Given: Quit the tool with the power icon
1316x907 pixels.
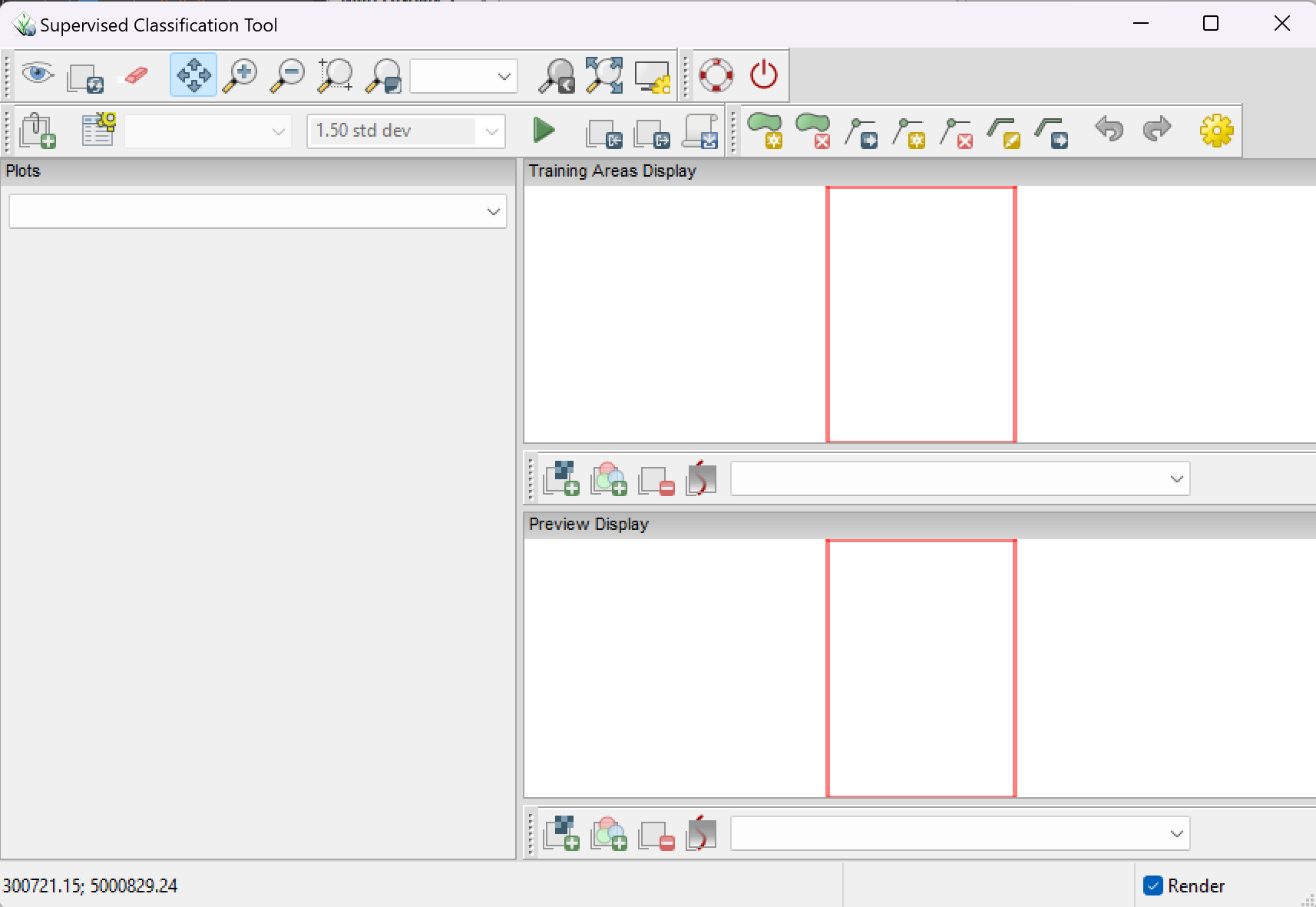Looking at the screenshot, I should point(764,75).
